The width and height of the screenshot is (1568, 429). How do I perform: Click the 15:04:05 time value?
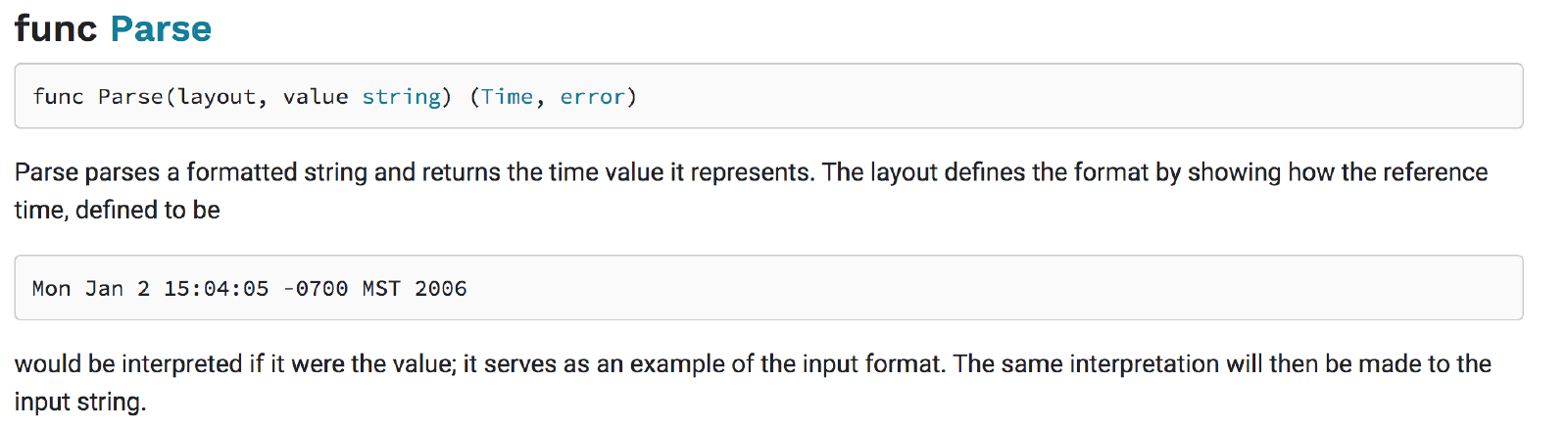216,289
